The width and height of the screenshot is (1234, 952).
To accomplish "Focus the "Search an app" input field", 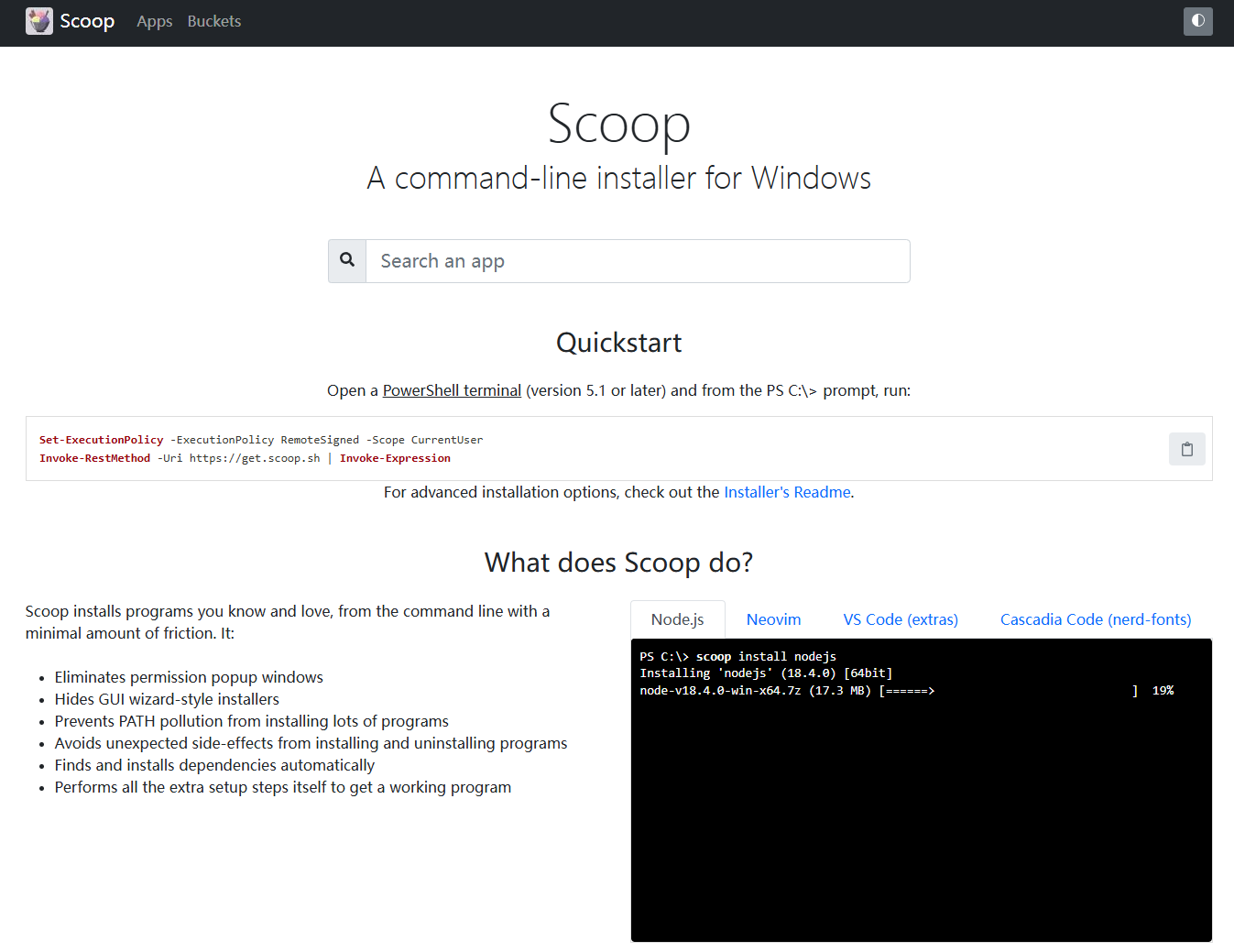I will (637, 261).
